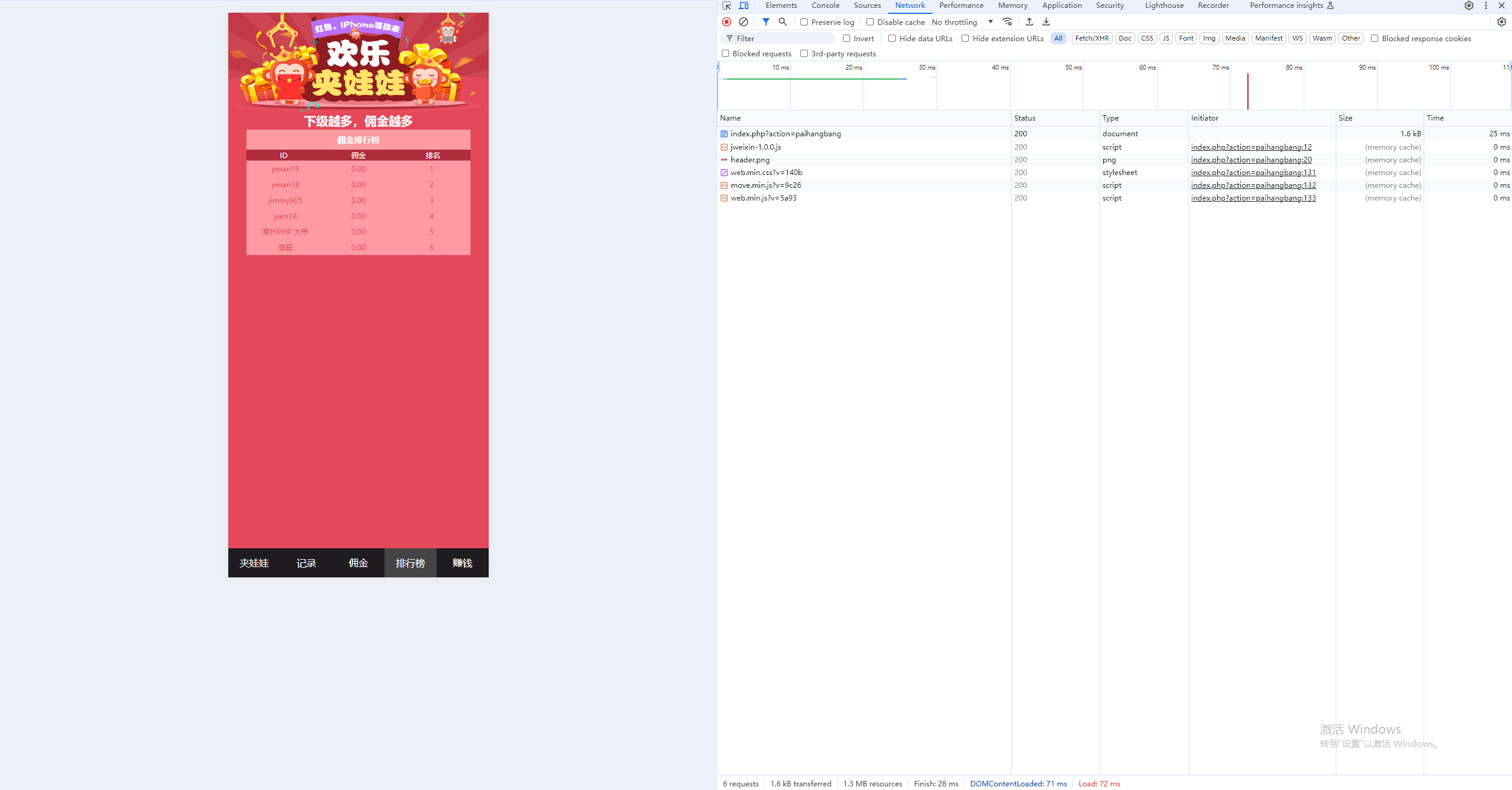Open DevTools main settings gear

click(x=1469, y=5)
